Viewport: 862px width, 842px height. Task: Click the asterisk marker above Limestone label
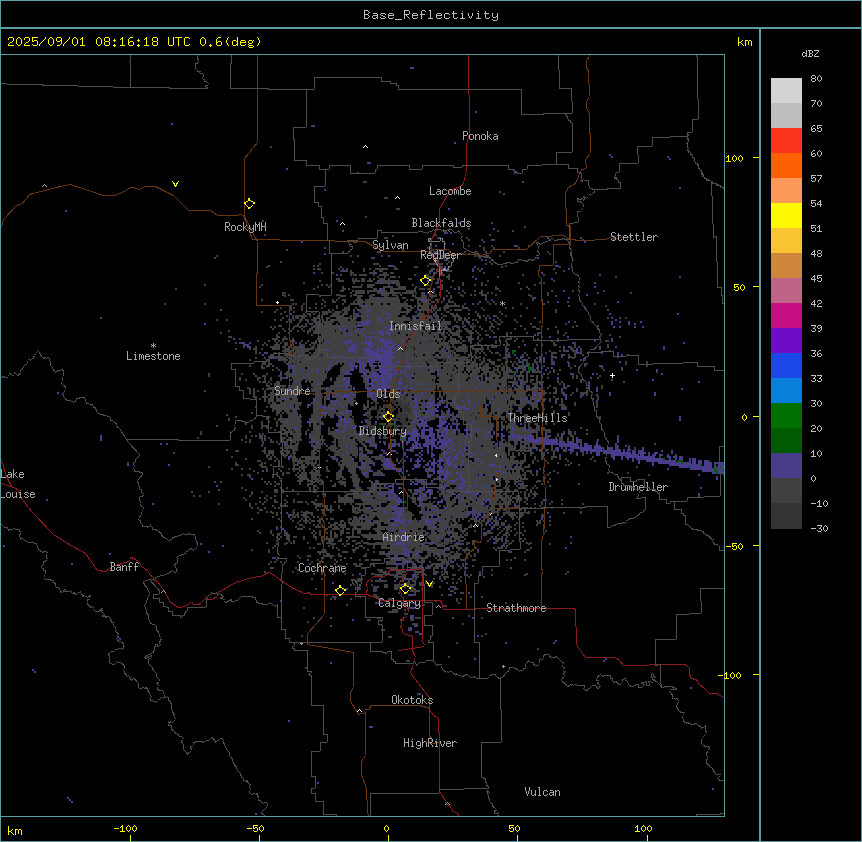153,345
